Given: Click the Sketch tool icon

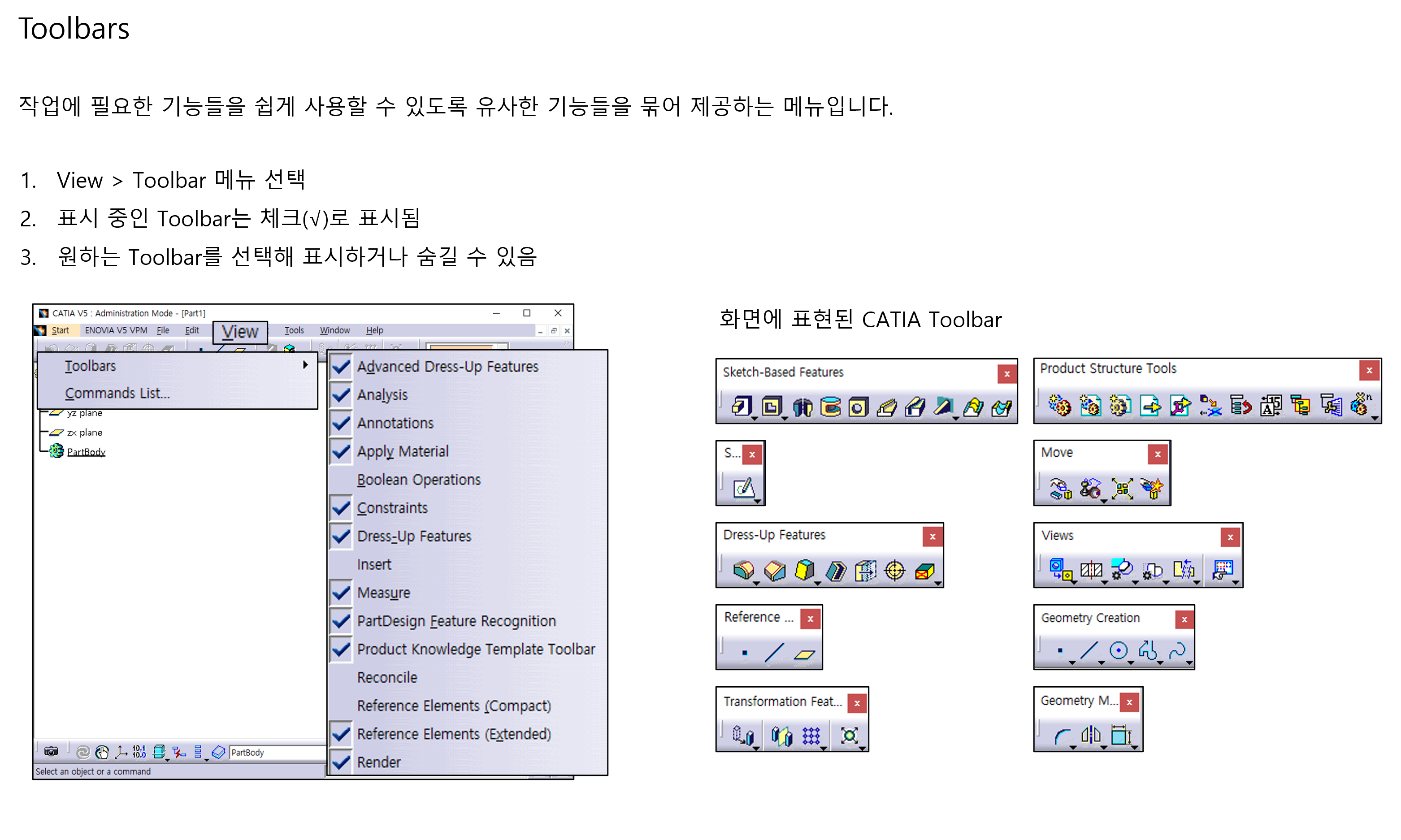Looking at the screenshot, I should (x=743, y=487).
